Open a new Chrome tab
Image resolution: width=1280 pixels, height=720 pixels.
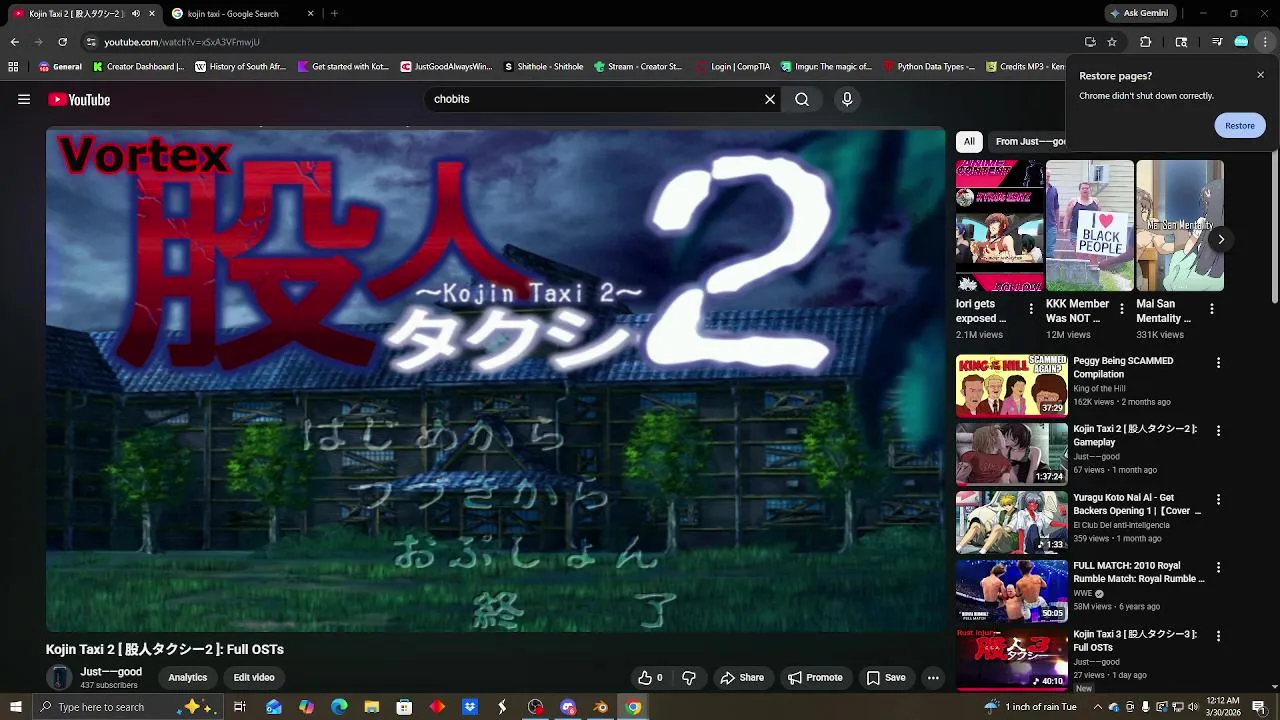click(x=334, y=14)
